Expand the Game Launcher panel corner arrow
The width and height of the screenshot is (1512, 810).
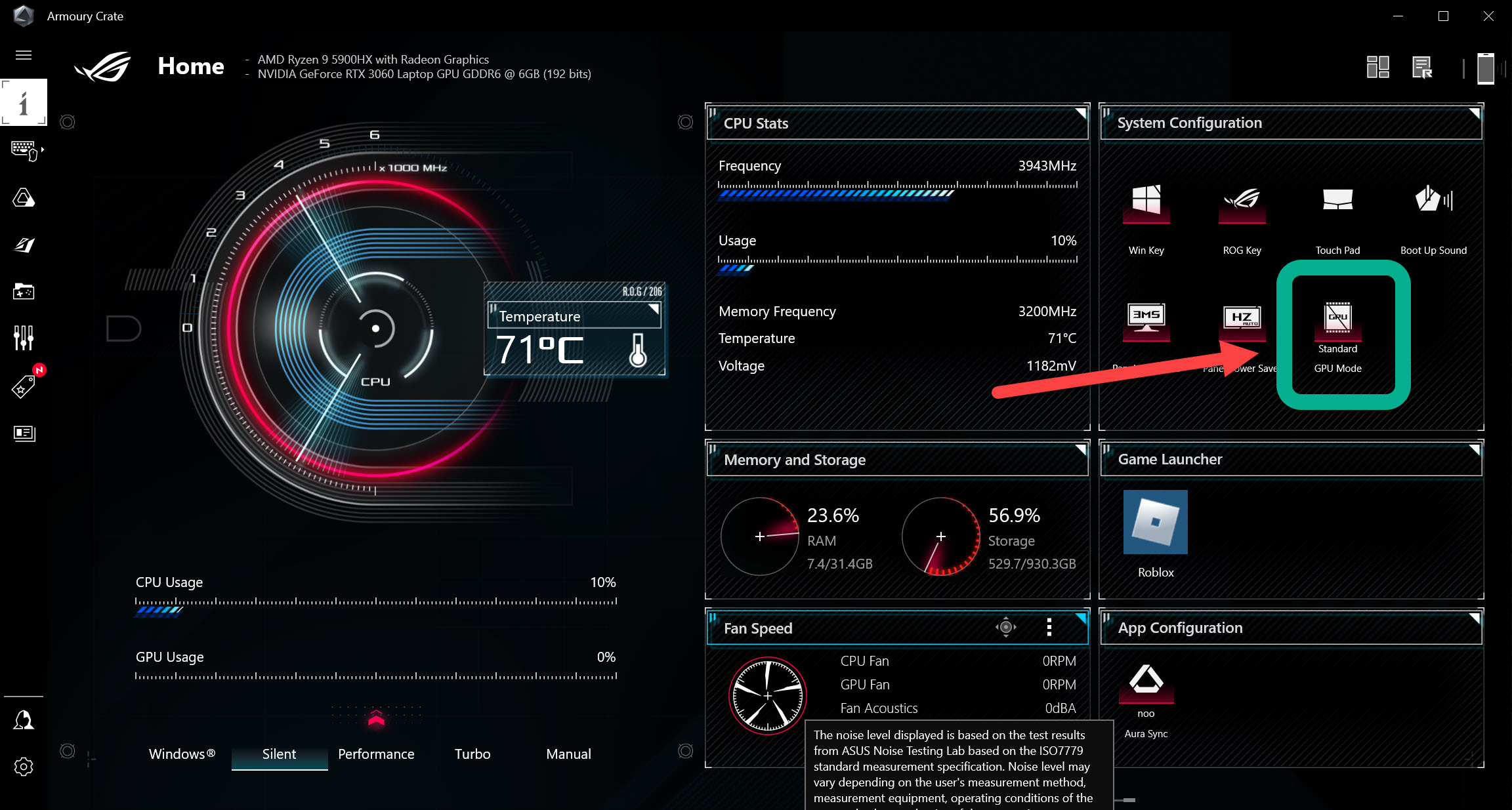1474,450
